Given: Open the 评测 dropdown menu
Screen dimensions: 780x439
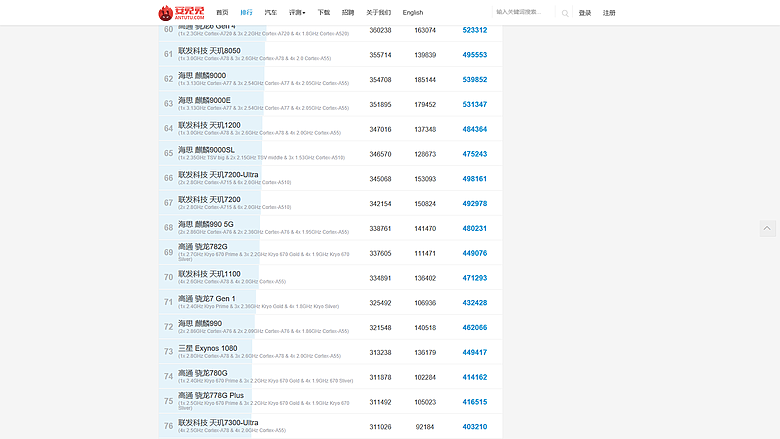Looking at the screenshot, I should 297,12.
